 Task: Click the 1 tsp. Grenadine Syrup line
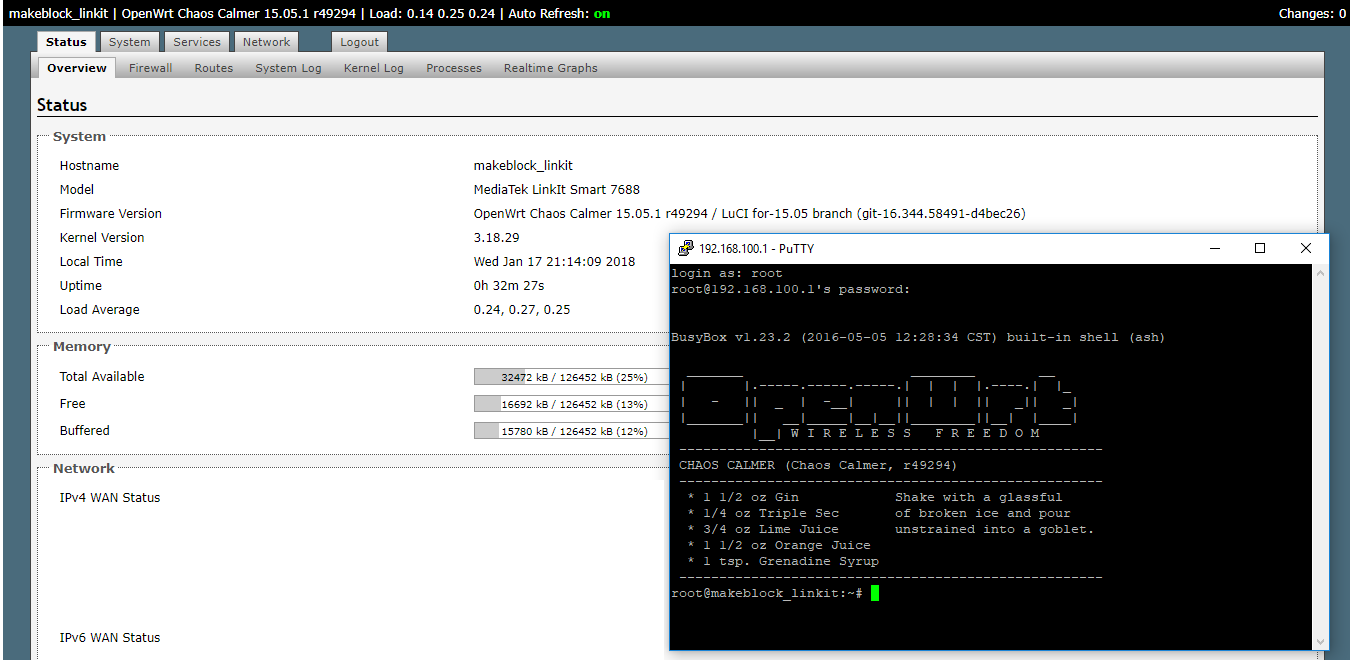point(783,561)
